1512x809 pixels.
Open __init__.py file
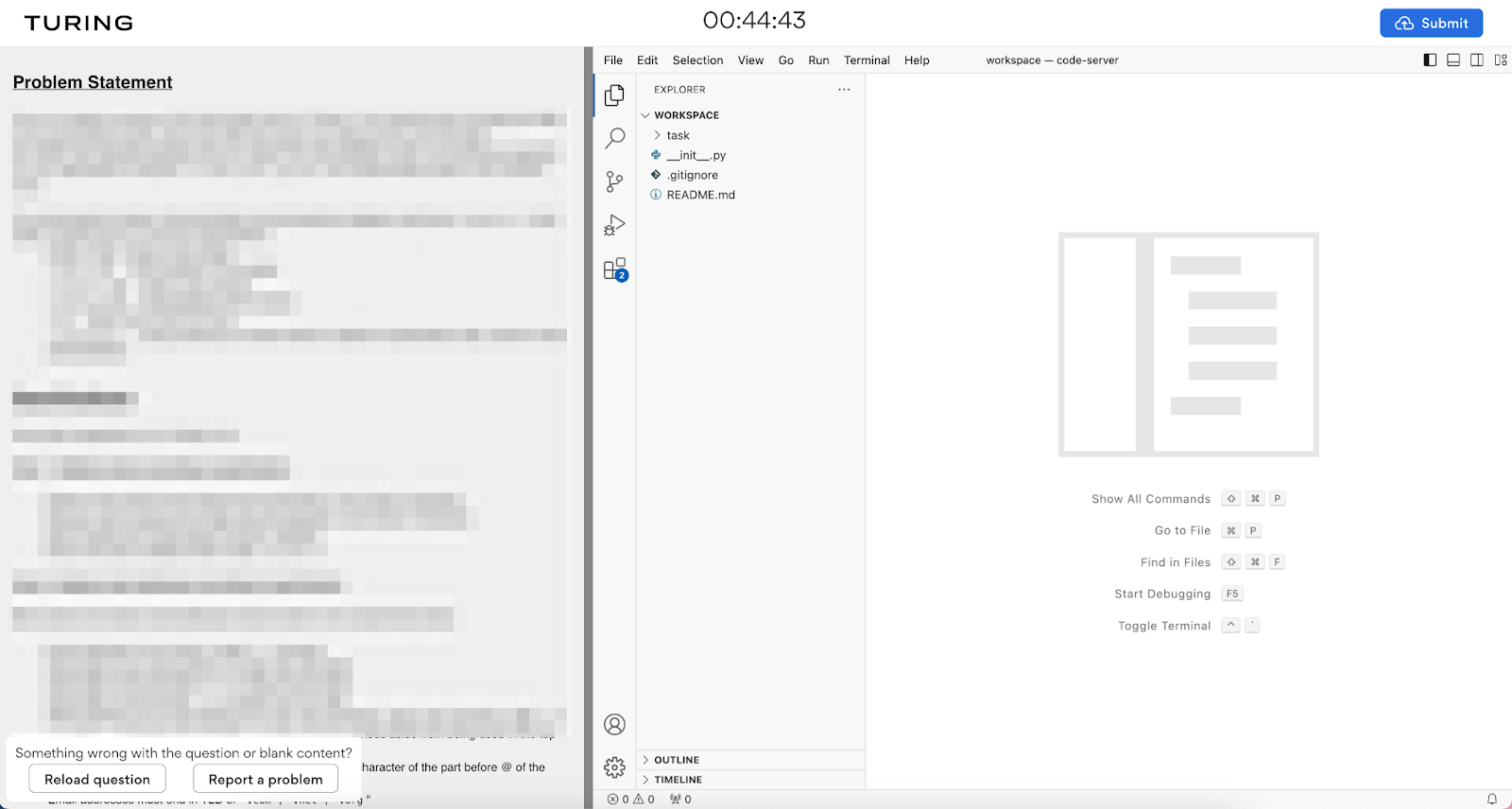[696, 155]
